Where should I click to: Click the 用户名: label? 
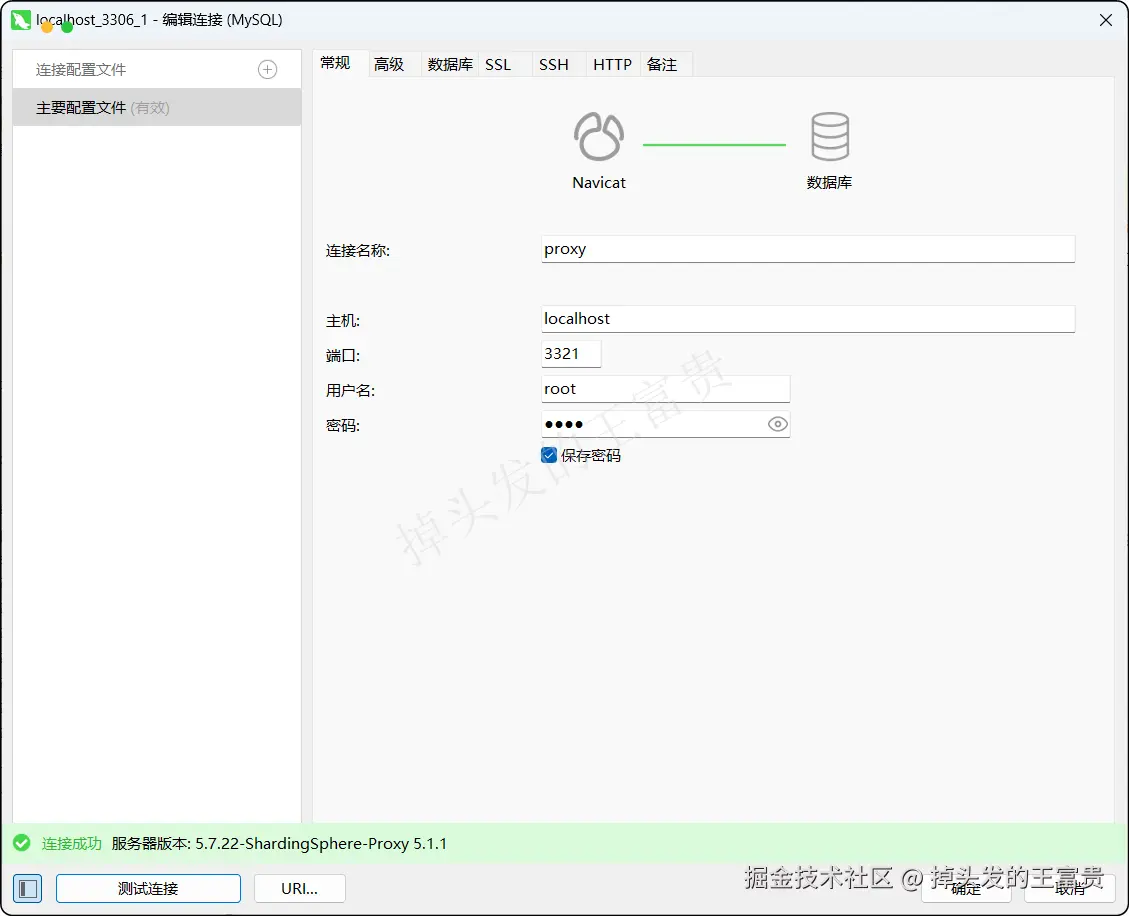point(350,390)
